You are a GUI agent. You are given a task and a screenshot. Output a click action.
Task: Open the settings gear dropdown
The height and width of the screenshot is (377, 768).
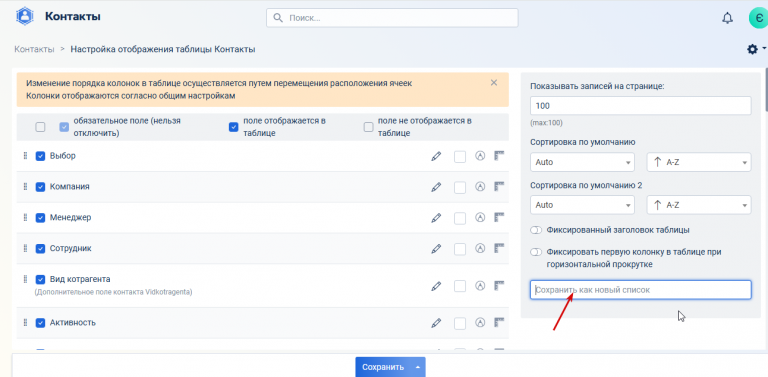[x=756, y=49]
